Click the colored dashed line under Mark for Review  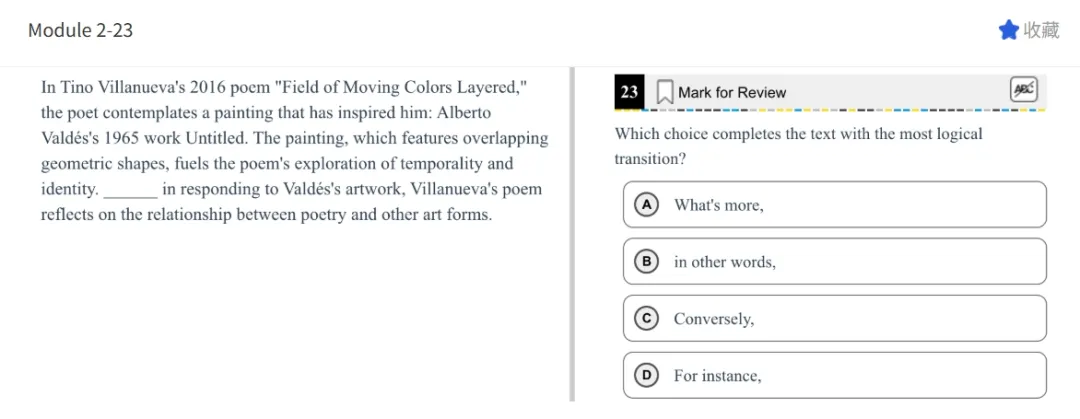830,110
